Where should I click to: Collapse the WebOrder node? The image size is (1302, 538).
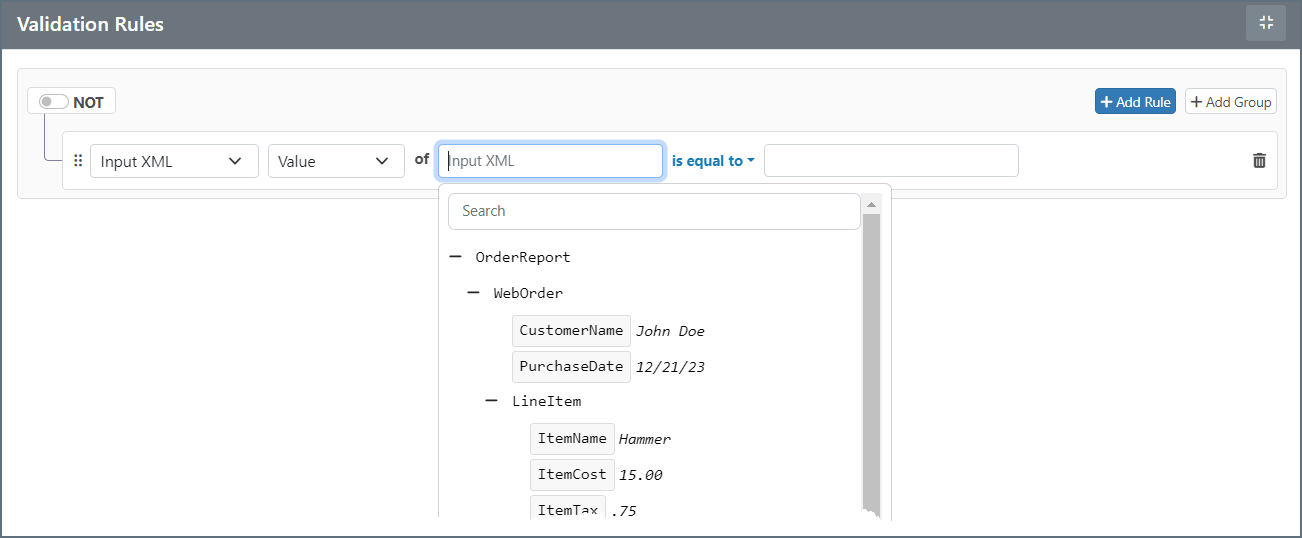tap(474, 293)
